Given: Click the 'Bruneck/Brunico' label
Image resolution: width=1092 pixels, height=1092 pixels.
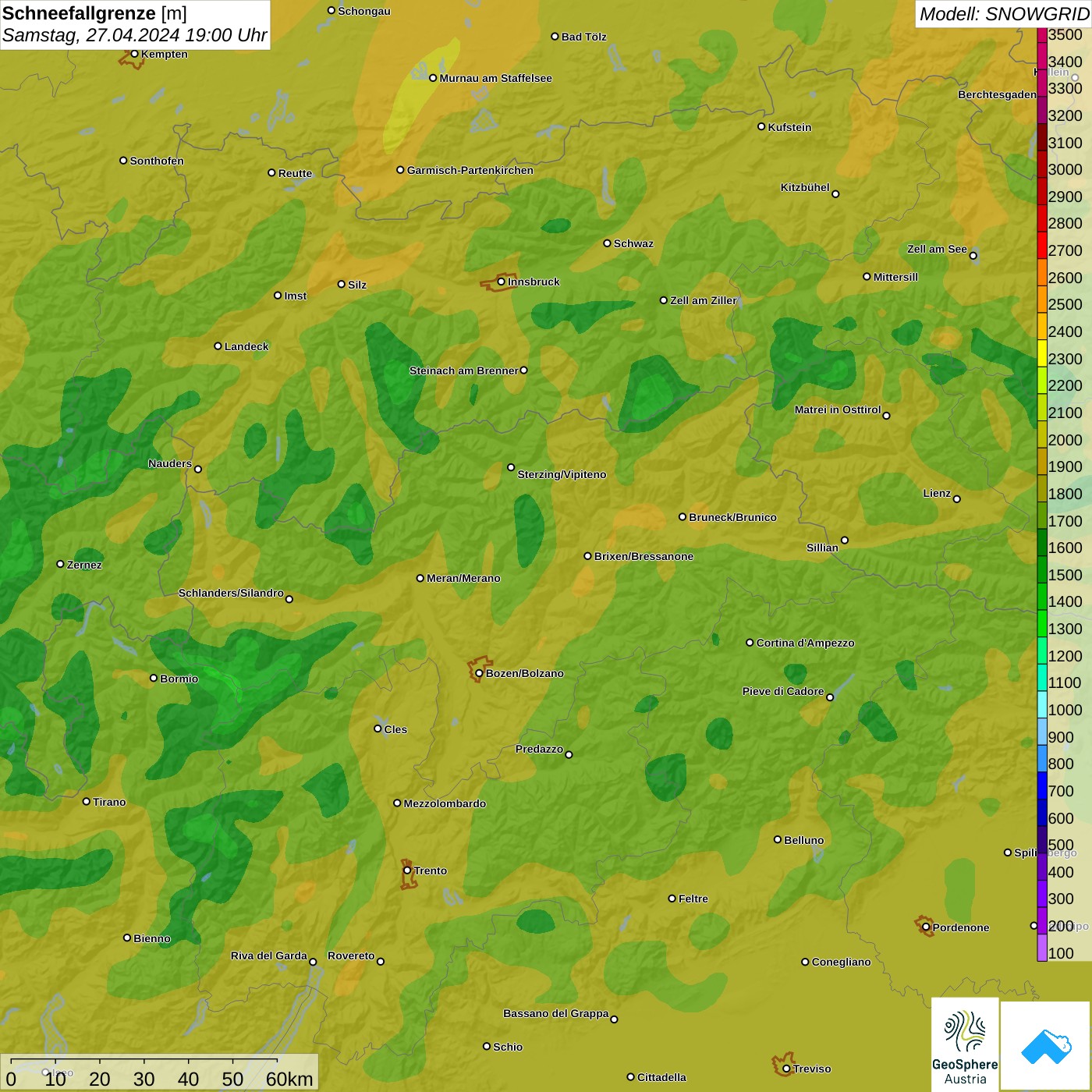Looking at the screenshot, I should click(733, 517).
